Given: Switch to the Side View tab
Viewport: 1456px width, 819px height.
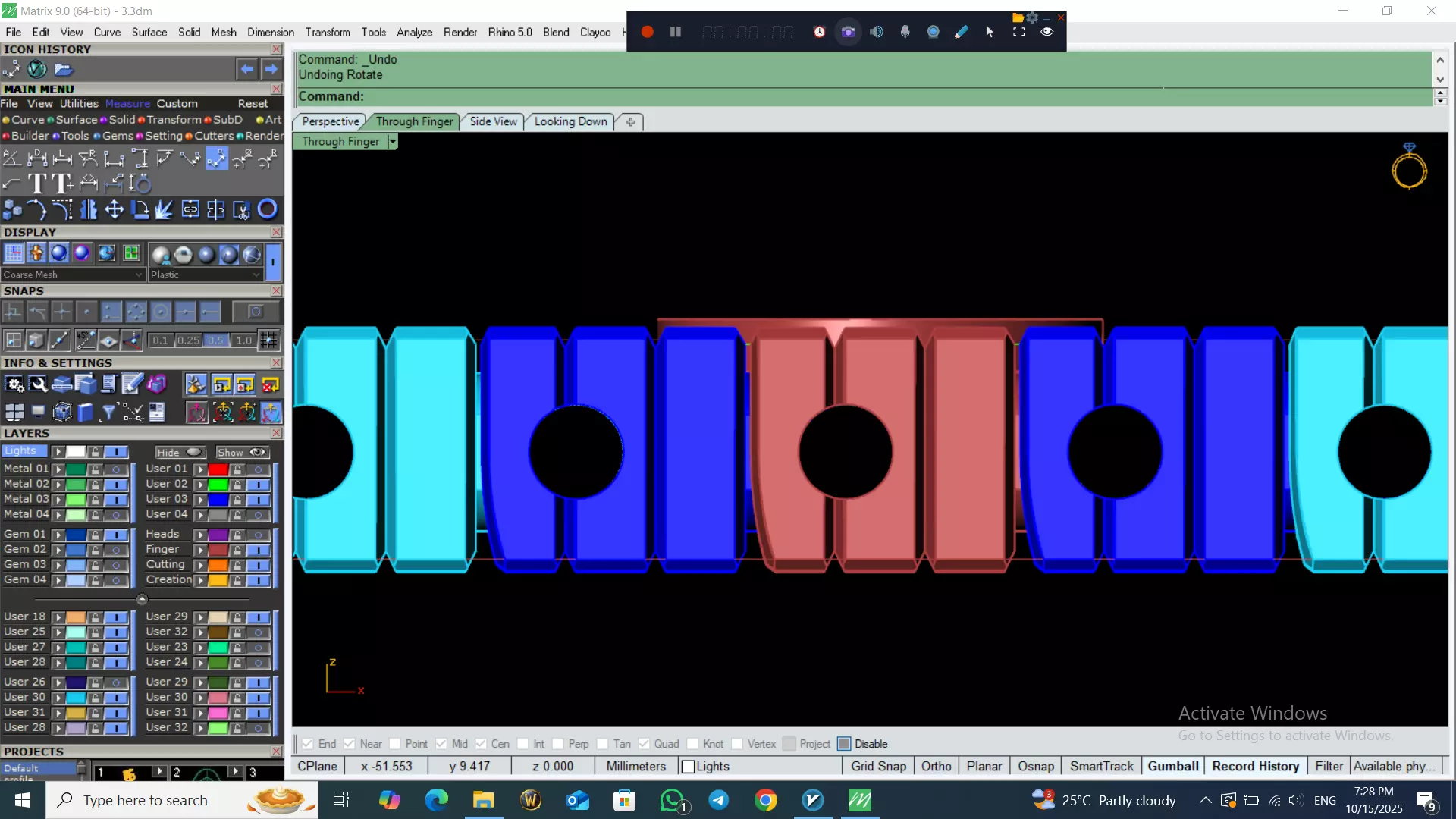Looking at the screenshot, I should [493, 121].
